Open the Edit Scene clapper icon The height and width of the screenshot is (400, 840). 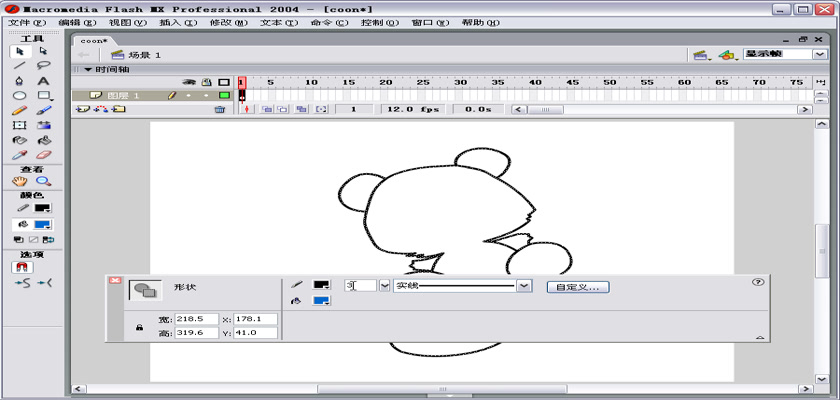point(700,55)
